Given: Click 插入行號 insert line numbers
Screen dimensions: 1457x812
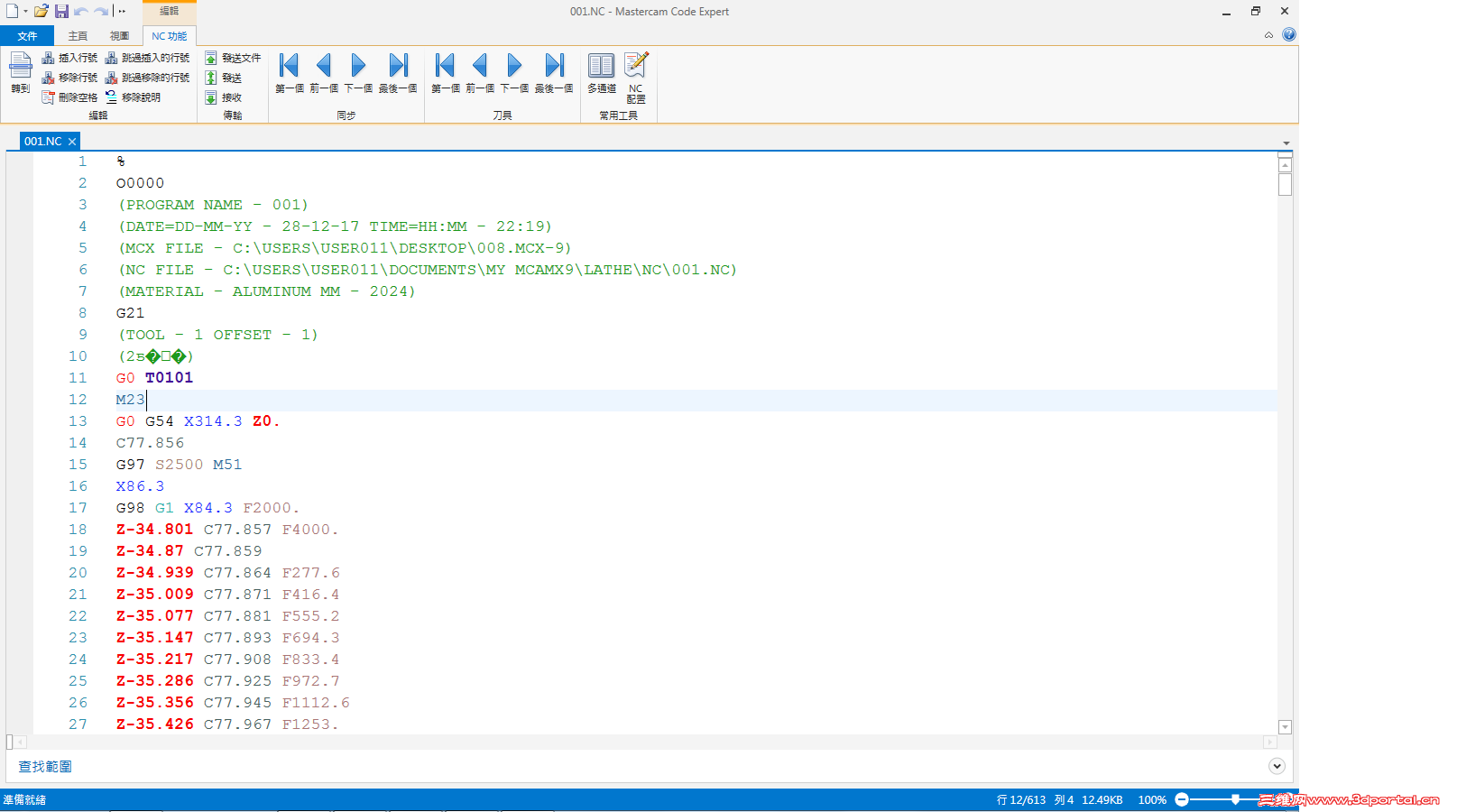Looking at the screenshot, I should 69,58.
